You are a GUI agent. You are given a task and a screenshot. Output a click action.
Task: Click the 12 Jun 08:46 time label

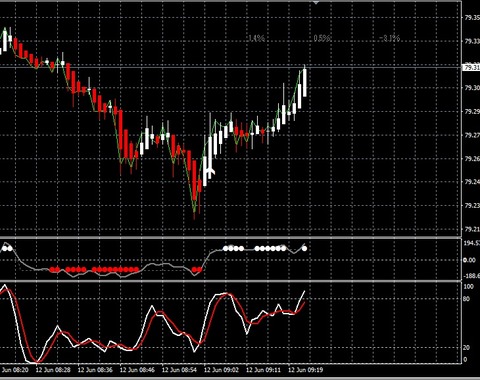137,370
